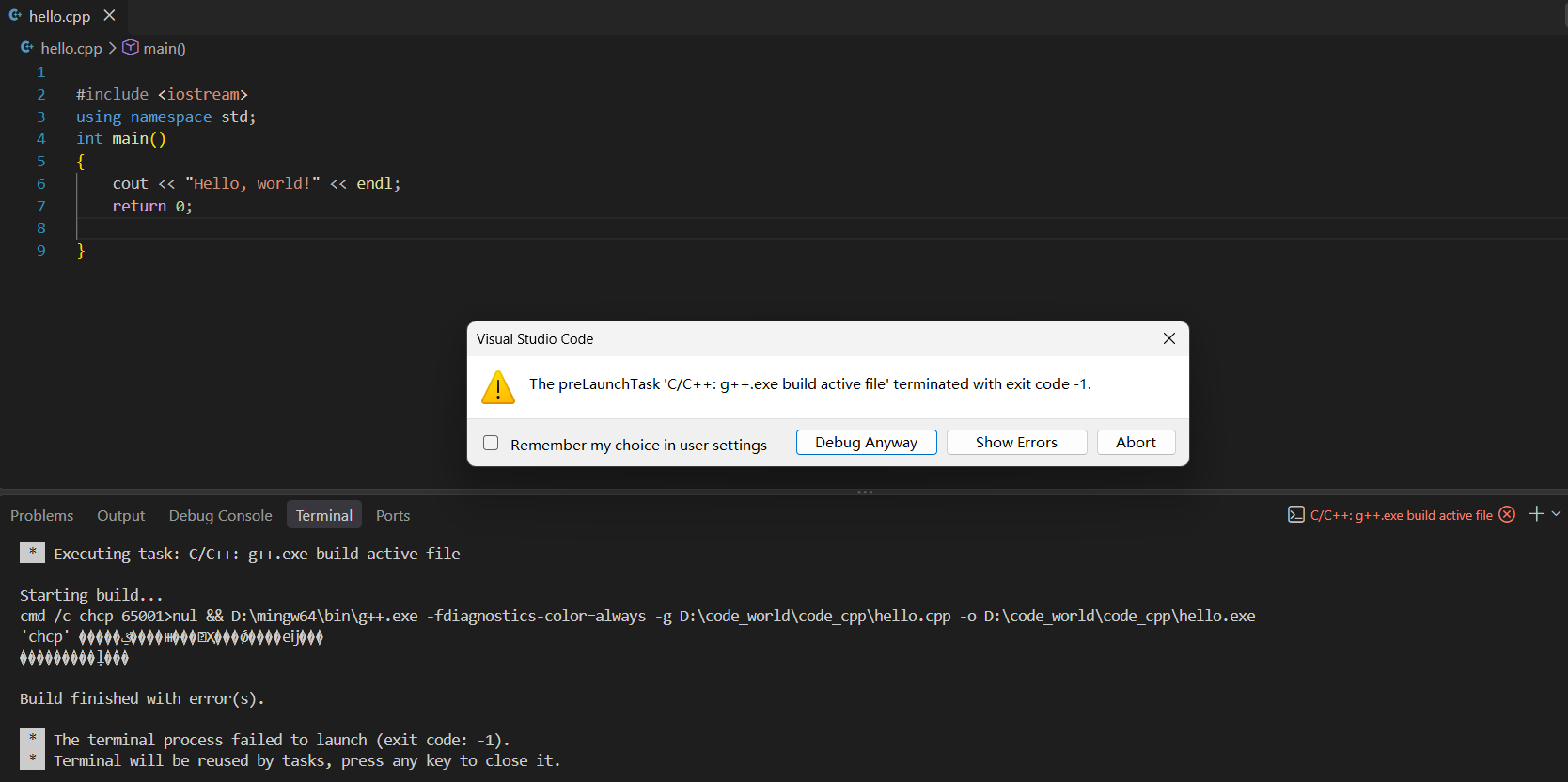Place cursor on empty line 8
This screenshot has width=1568, height=782.
click(x=822, y=228)
